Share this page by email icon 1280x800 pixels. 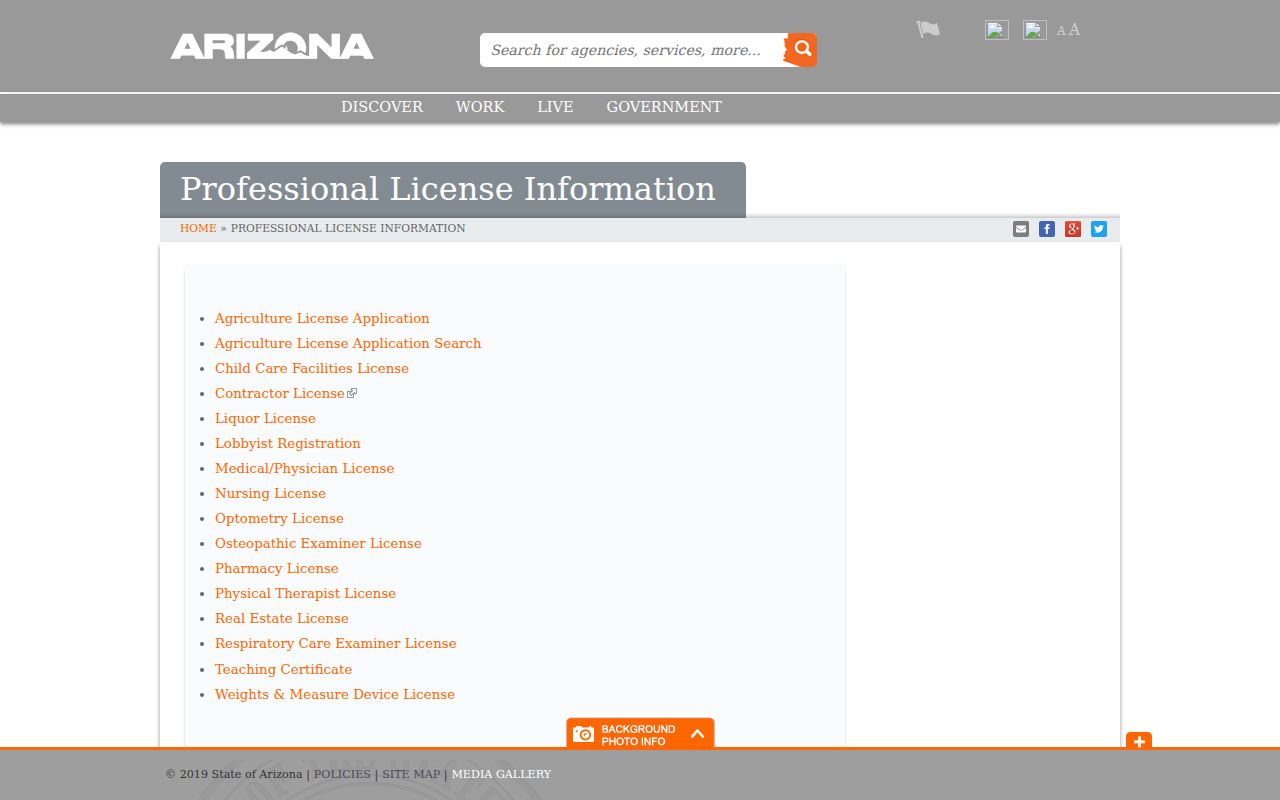(1021, 229)
